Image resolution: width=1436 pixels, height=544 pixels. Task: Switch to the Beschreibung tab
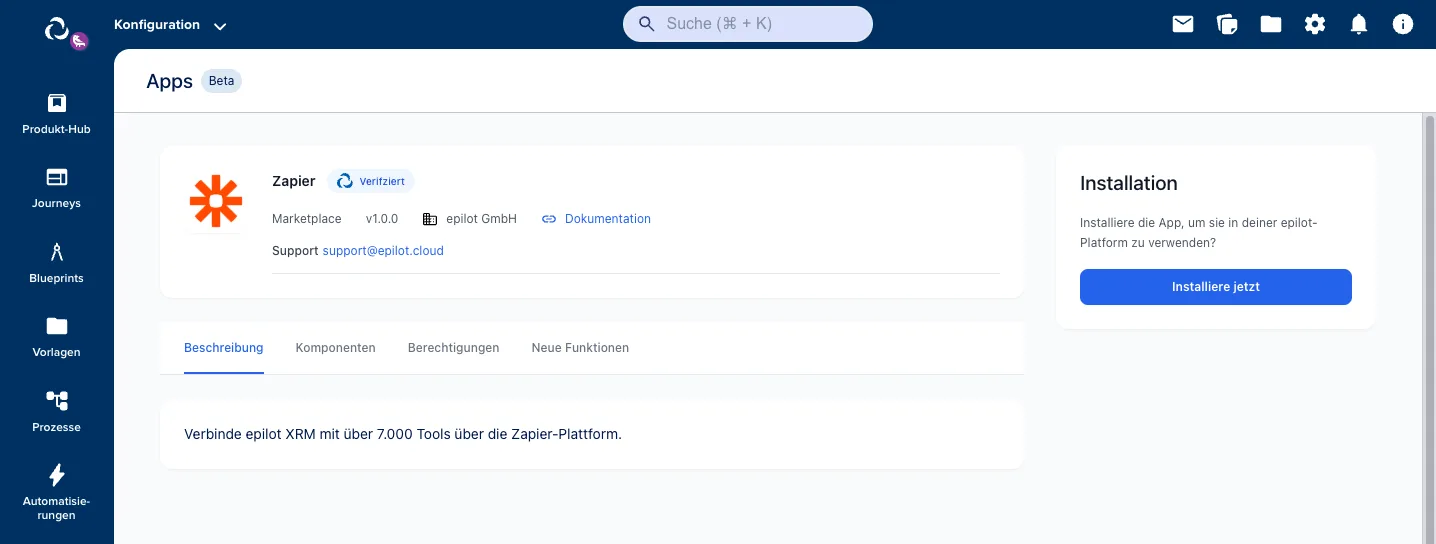pos(224,348)
